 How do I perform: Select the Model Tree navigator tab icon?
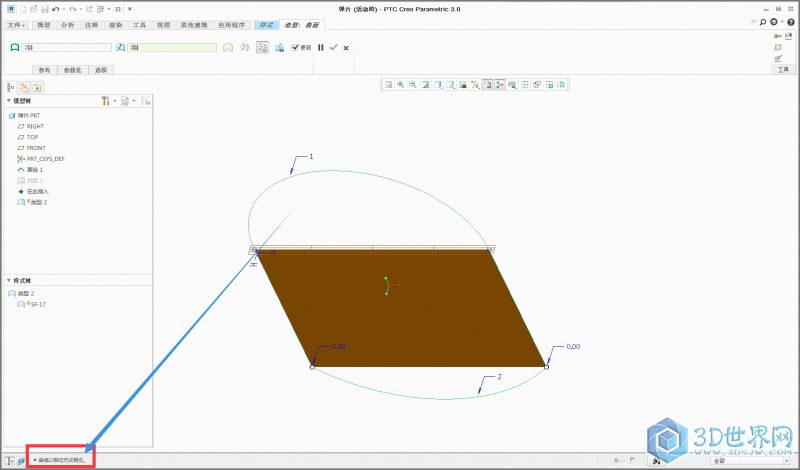pyautogui.click(x=11, y=88)
